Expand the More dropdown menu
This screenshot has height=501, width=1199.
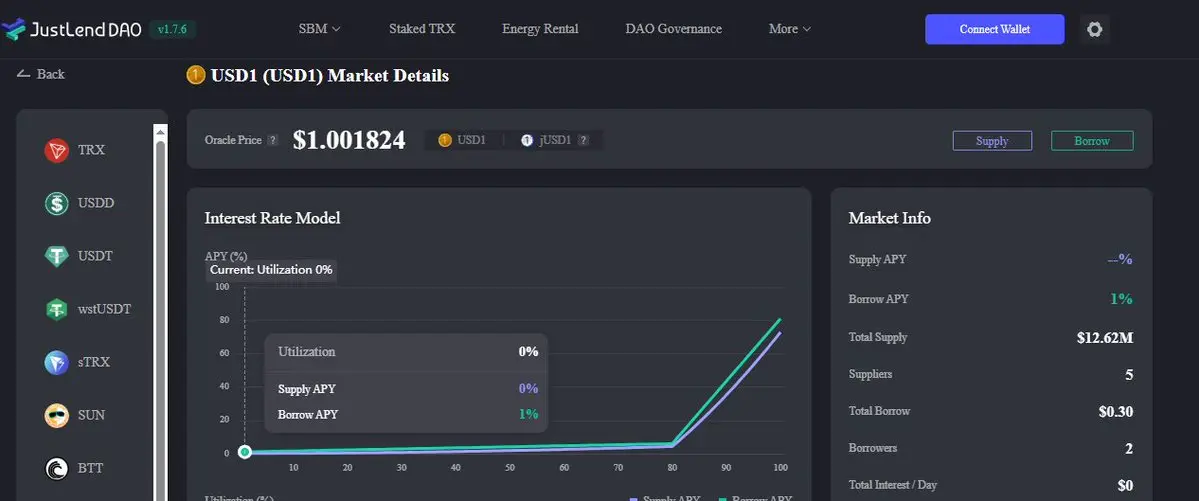[790, 29]
